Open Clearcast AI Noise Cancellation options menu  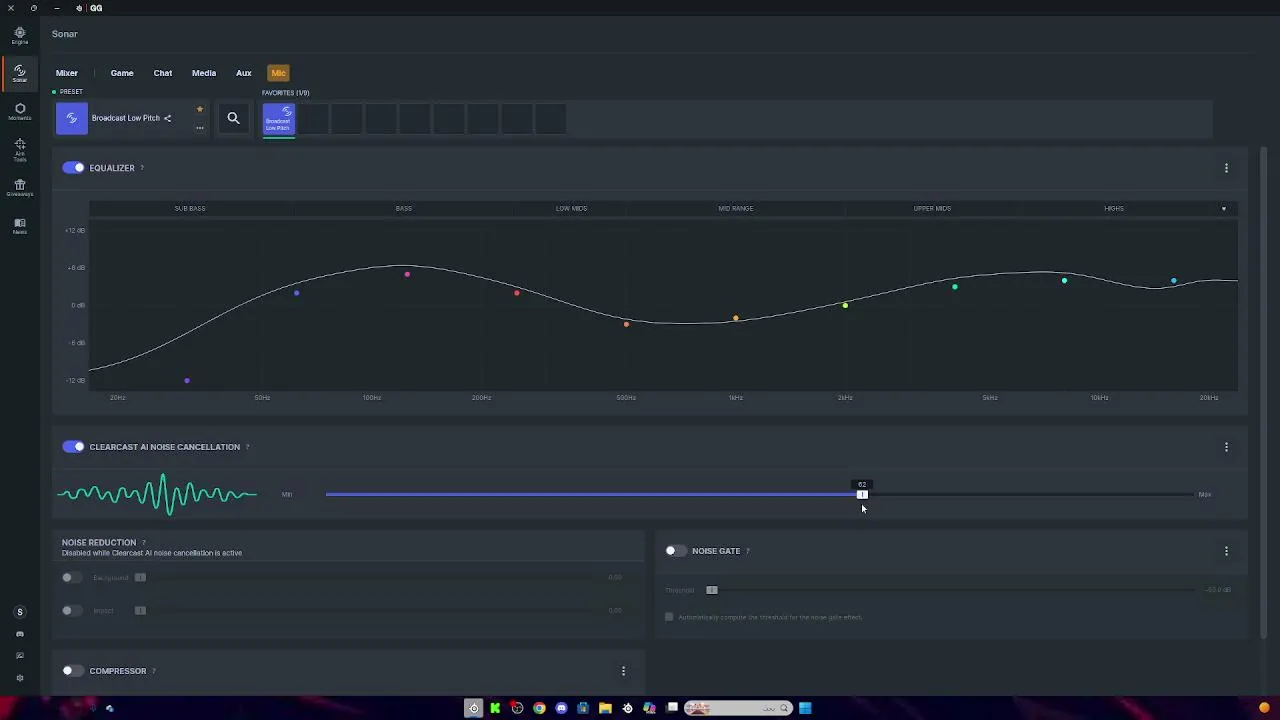pos(1226,447)
